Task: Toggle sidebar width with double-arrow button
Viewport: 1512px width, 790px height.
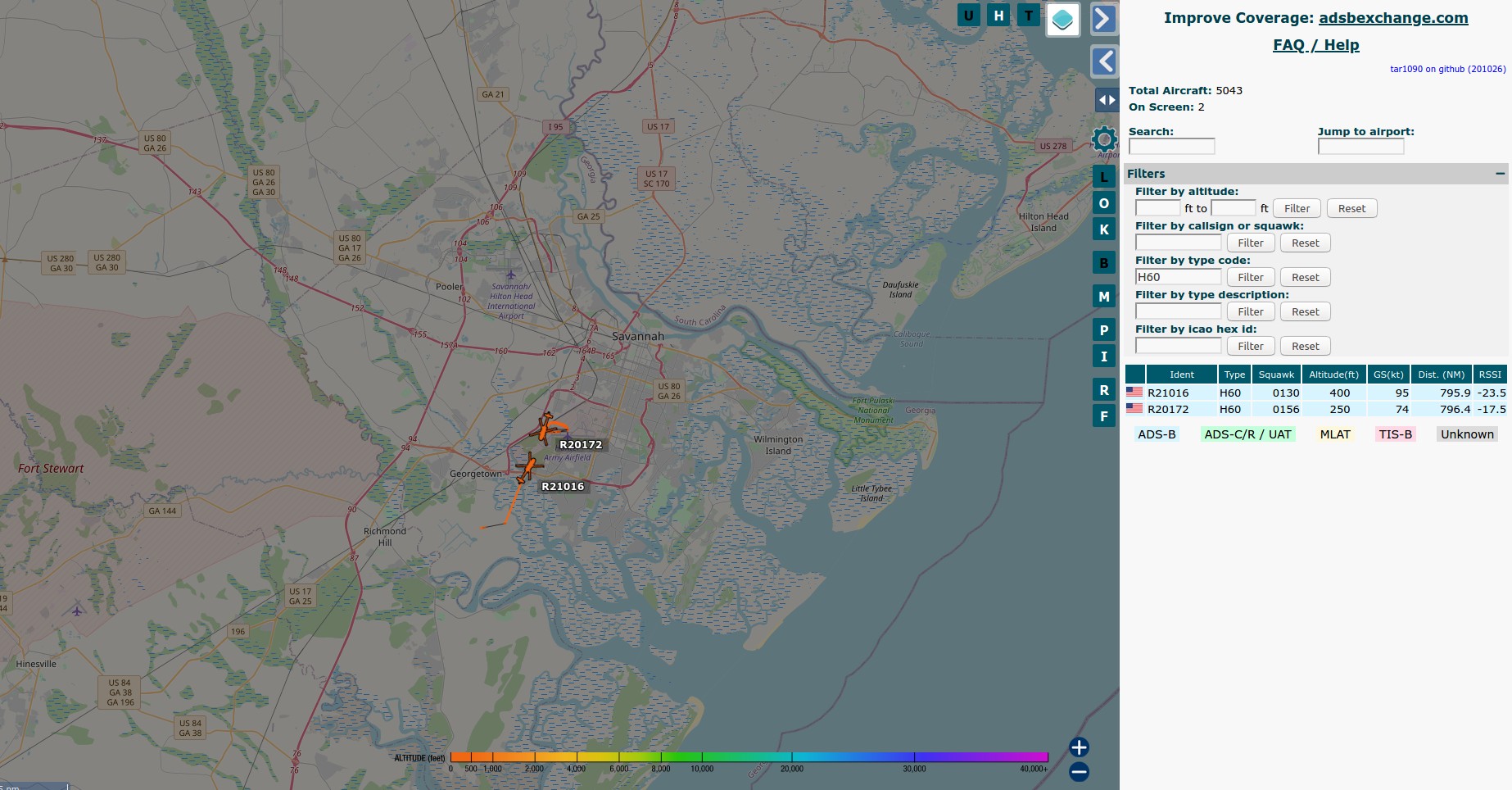Action: (1107, 100)
